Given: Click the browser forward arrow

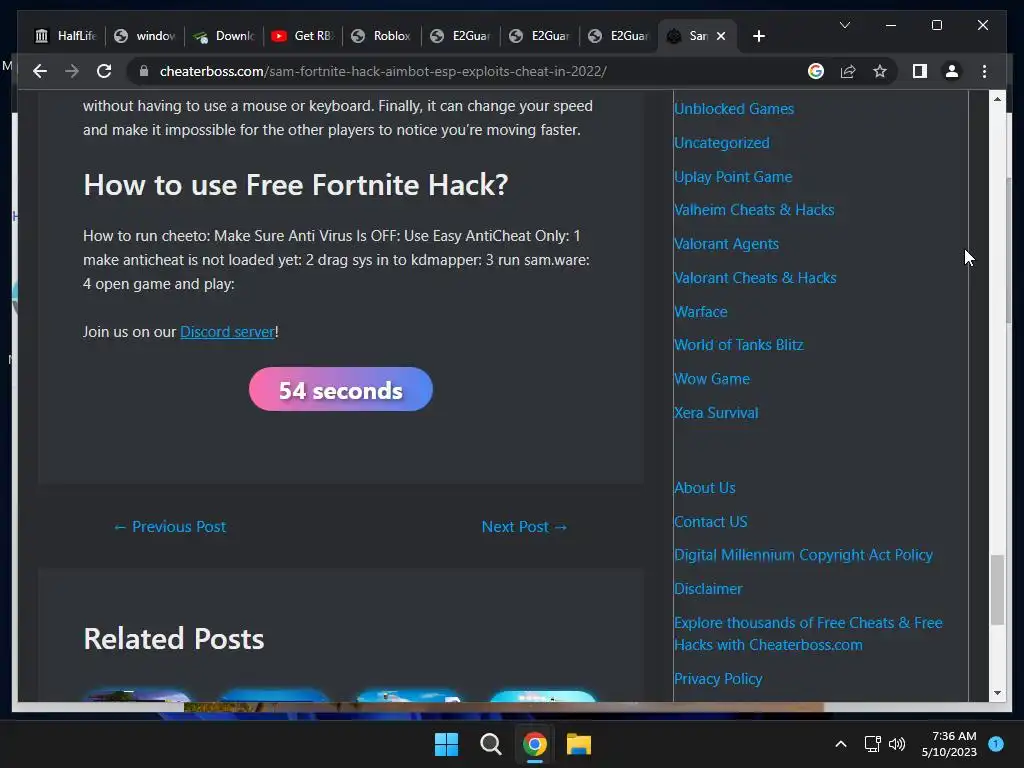Looking at the screenshot, I should click(x=72, y=71).
